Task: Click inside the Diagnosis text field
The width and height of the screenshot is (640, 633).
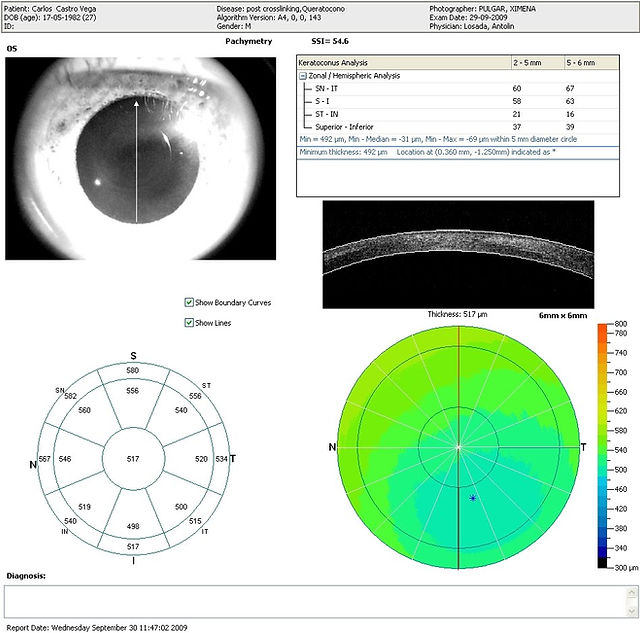Action: (x=315, y=602)
